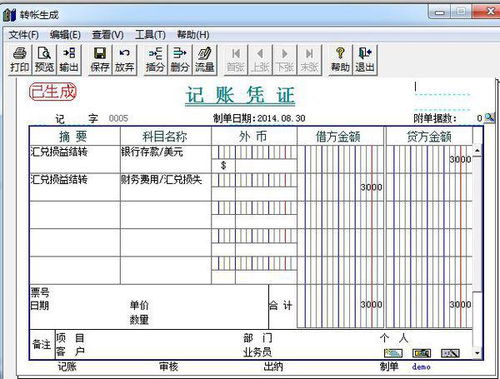Click the 合计 credit total 3000
This screenshot has width=500, height=379.
pyautogui.click(x=460, y=304)
